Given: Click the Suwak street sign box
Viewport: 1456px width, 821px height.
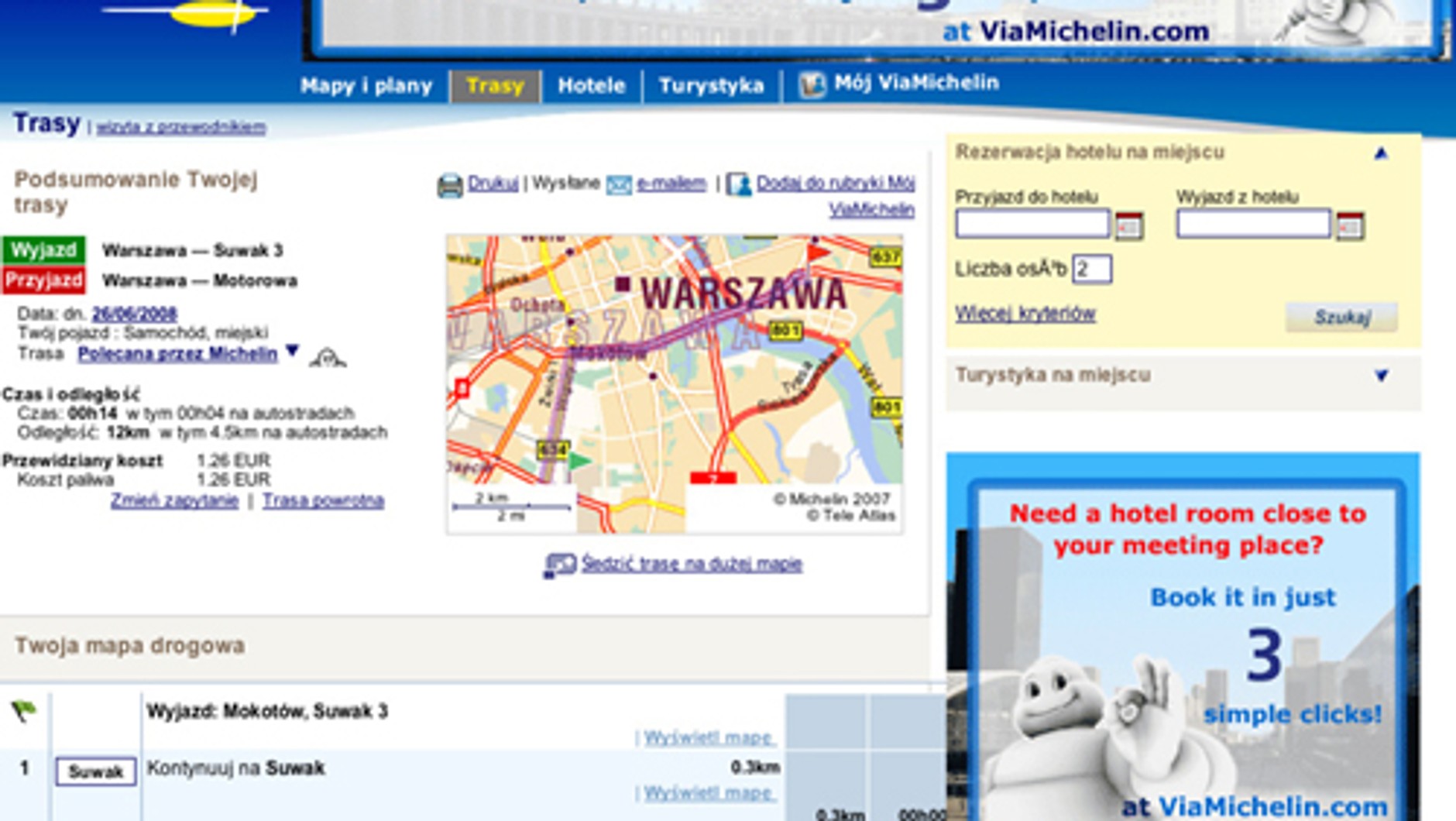Looking at the screenshot, I should coord(95,771).
